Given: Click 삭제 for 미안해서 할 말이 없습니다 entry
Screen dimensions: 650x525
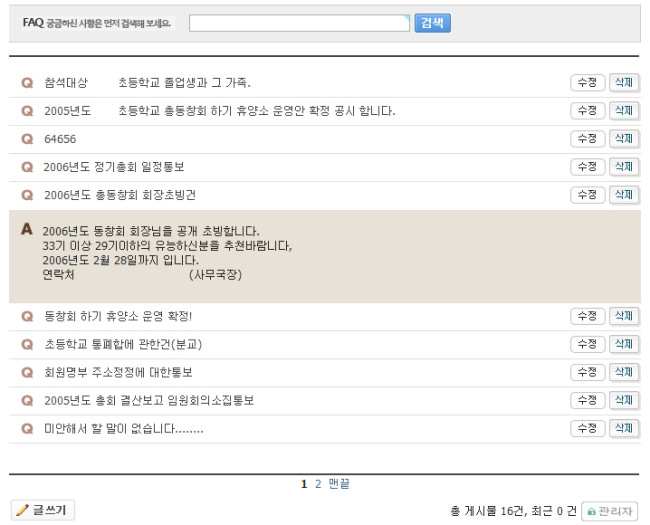Looking at the screenshot, I should coord(624,428).
